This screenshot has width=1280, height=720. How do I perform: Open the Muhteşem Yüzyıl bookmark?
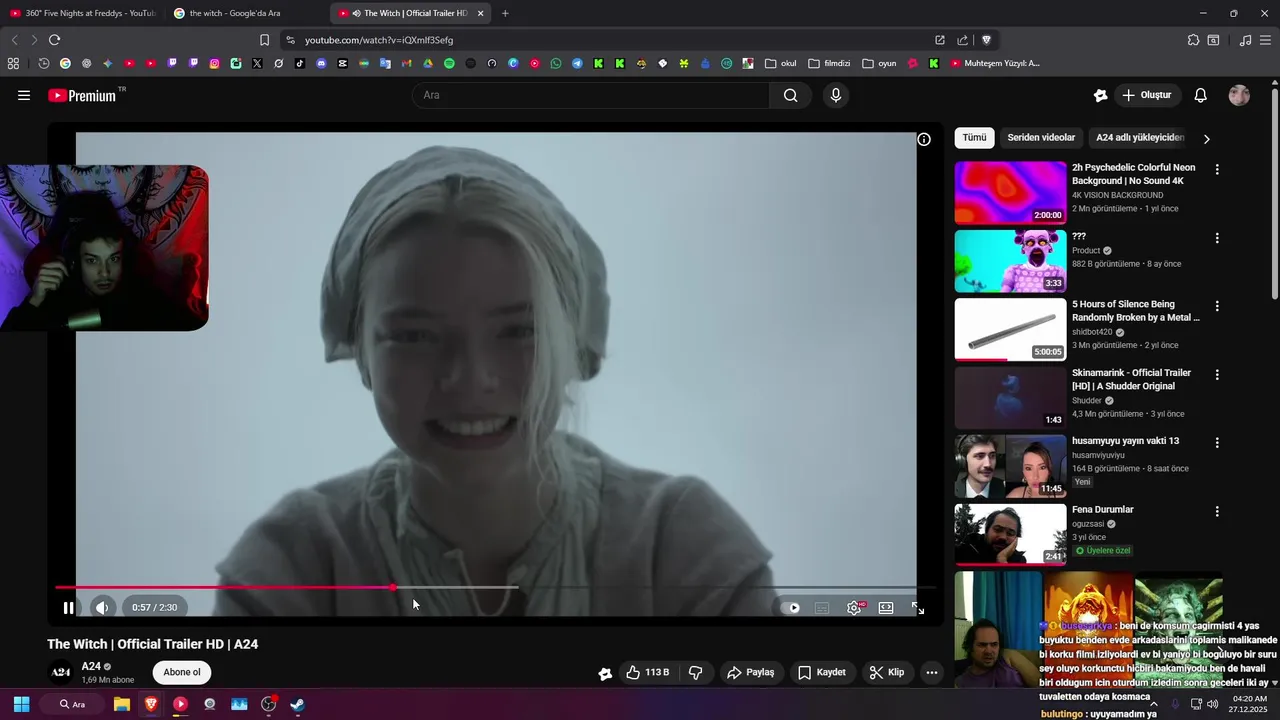(995, 63)
